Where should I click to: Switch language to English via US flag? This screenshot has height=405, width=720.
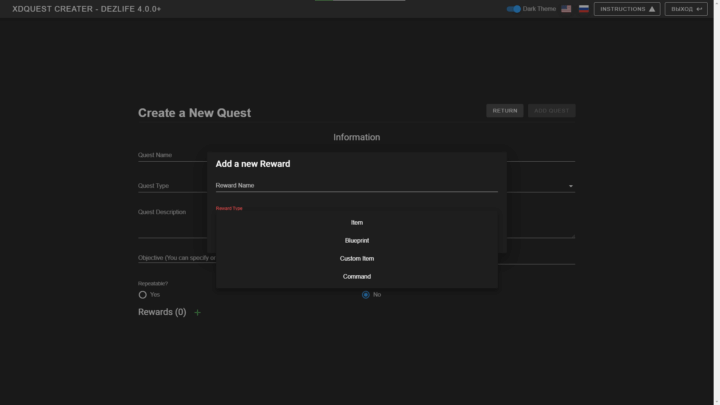(566, 9)
